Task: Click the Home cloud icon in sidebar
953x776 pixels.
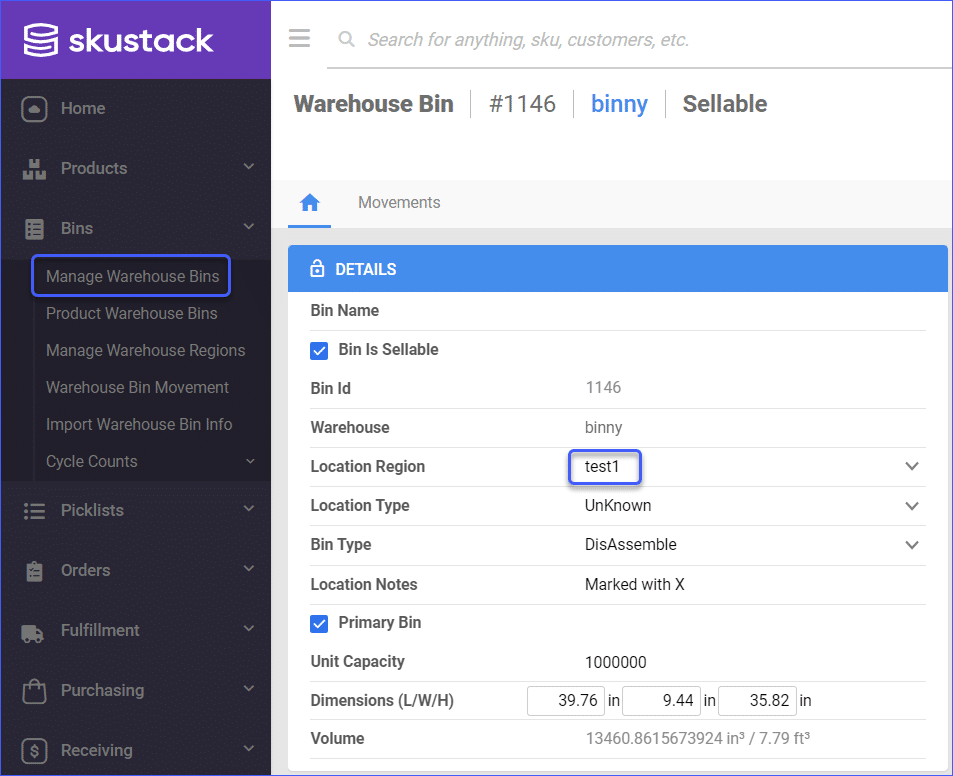Action: tap(34, 109)
